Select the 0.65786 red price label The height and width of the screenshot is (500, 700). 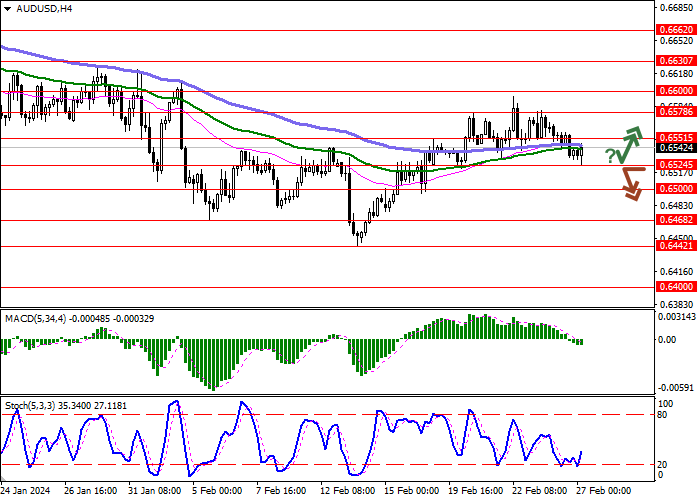pyautogui.click(x=676, y=111)
